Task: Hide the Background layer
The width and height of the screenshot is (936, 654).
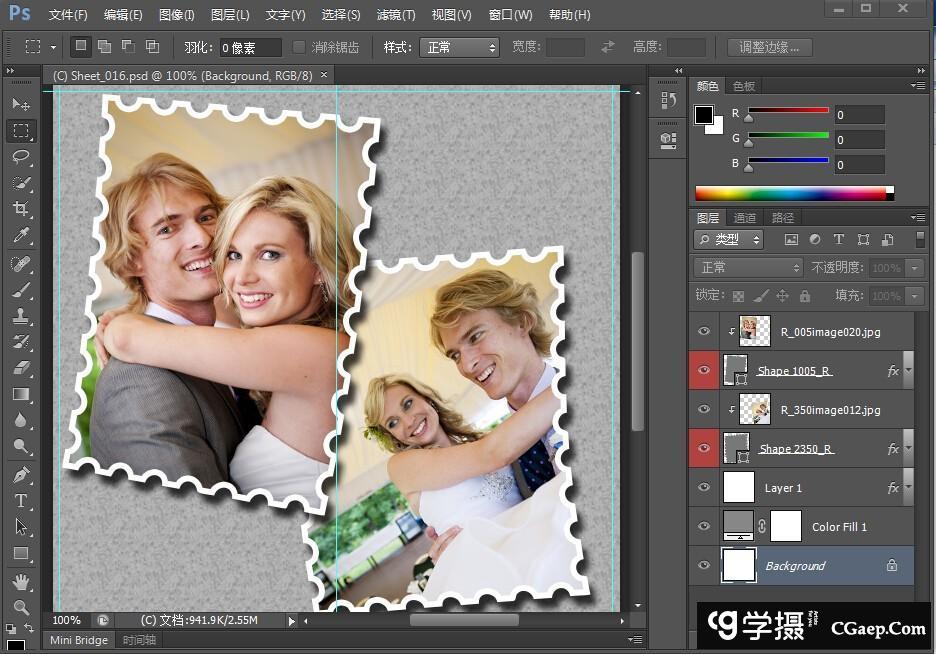Action: (704, 566)
